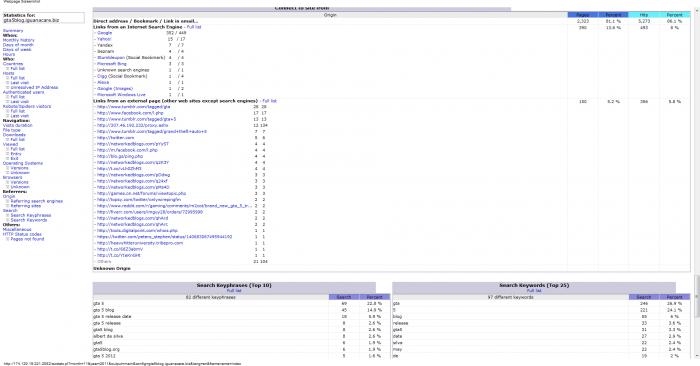
Task: Open Full list for search engine links
Action: pyautogui.click(x=194, y=27)
